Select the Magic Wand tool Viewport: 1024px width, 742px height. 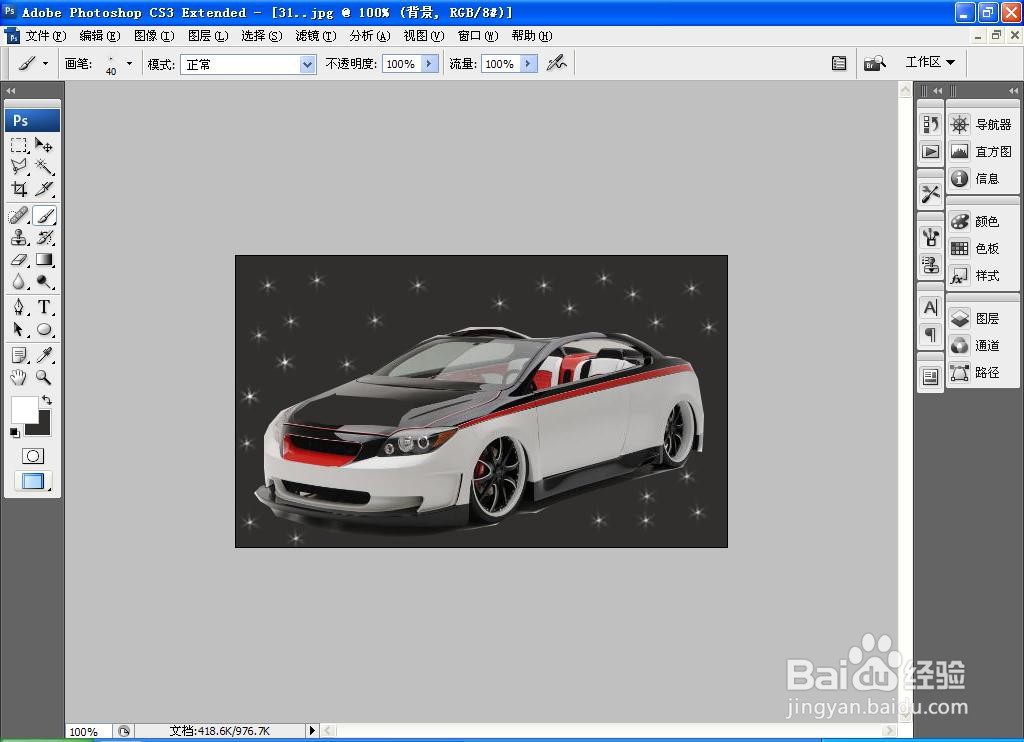[44, 167]
